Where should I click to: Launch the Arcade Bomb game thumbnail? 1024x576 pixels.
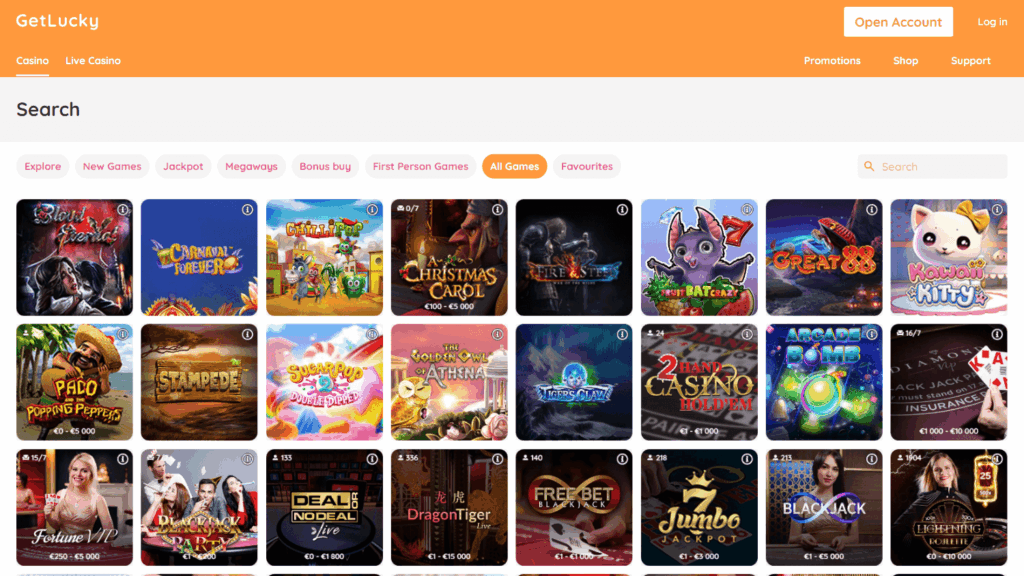pyautogui.click(x=824, y=382)
